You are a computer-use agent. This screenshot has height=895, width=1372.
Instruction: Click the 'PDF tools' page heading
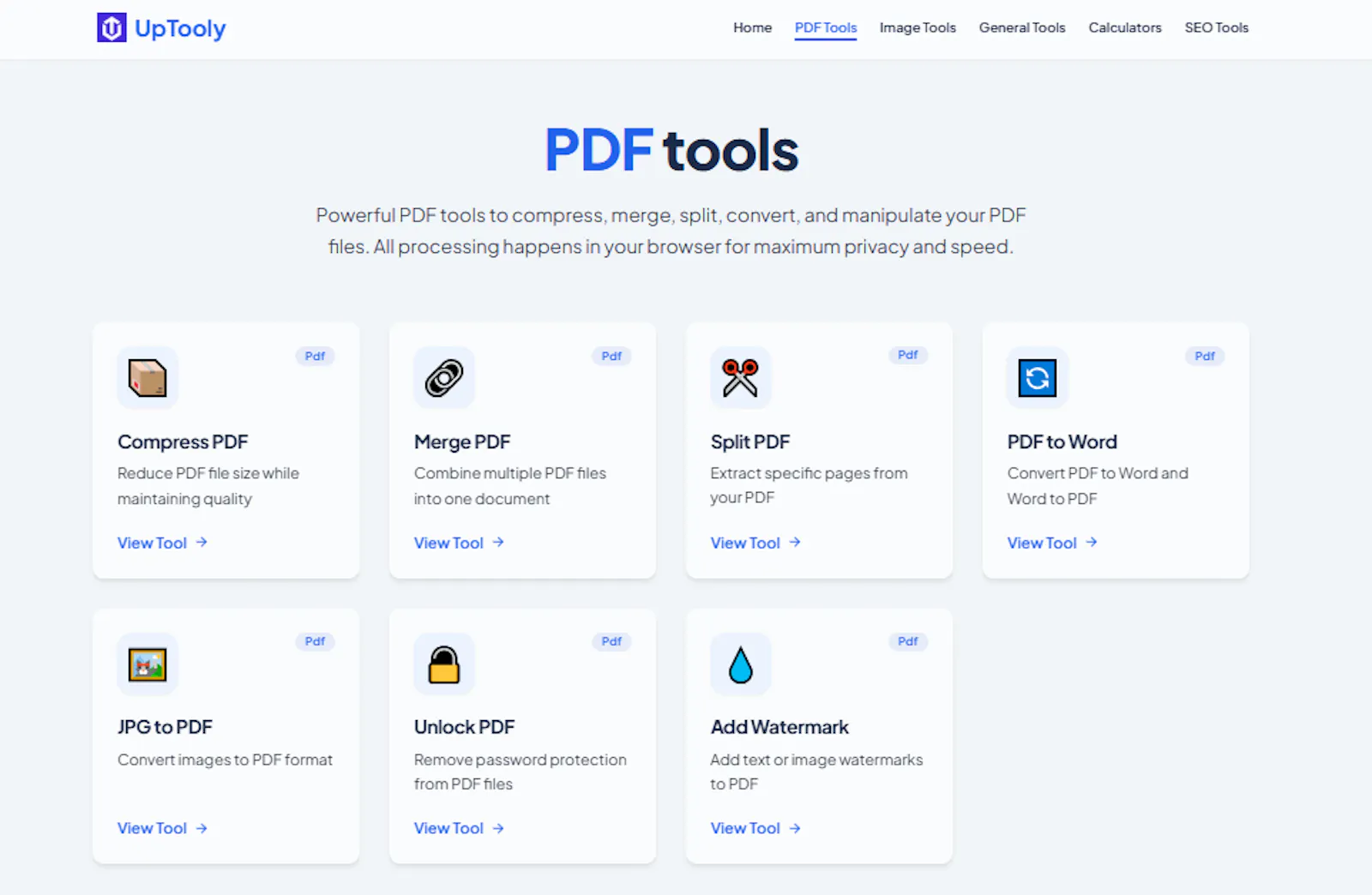click(671, 151)
